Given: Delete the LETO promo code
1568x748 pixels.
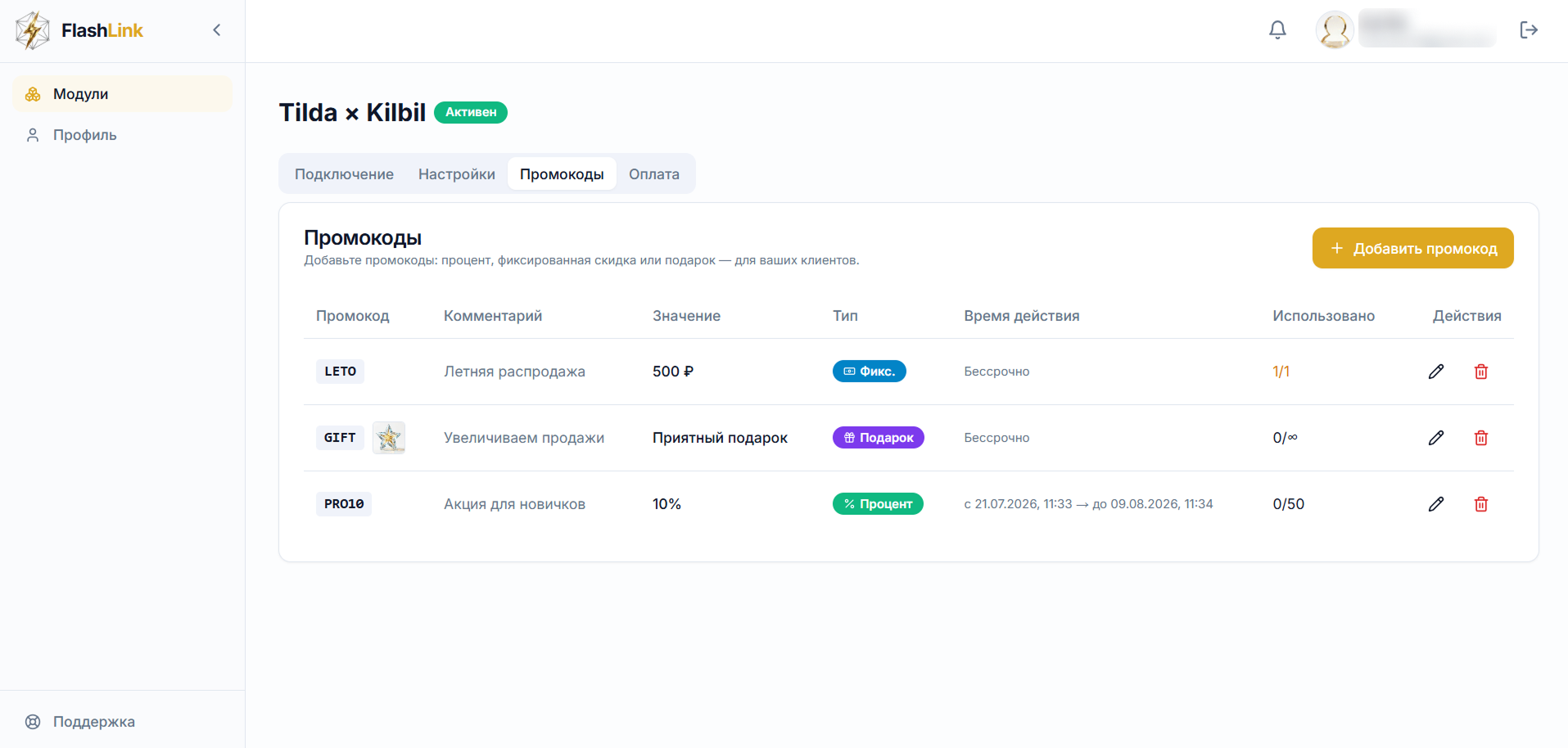Looking at the screenshot, I should [x=1481, y=372].
